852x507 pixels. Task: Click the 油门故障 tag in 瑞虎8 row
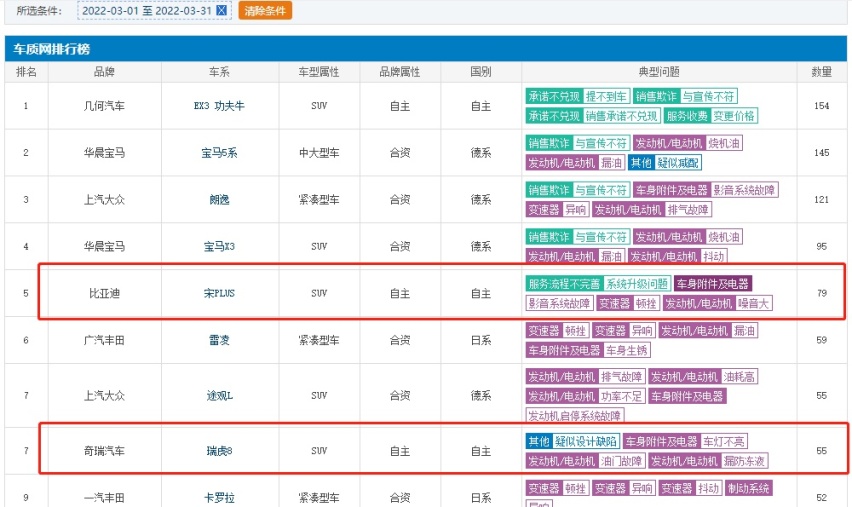tap(622, 460)
